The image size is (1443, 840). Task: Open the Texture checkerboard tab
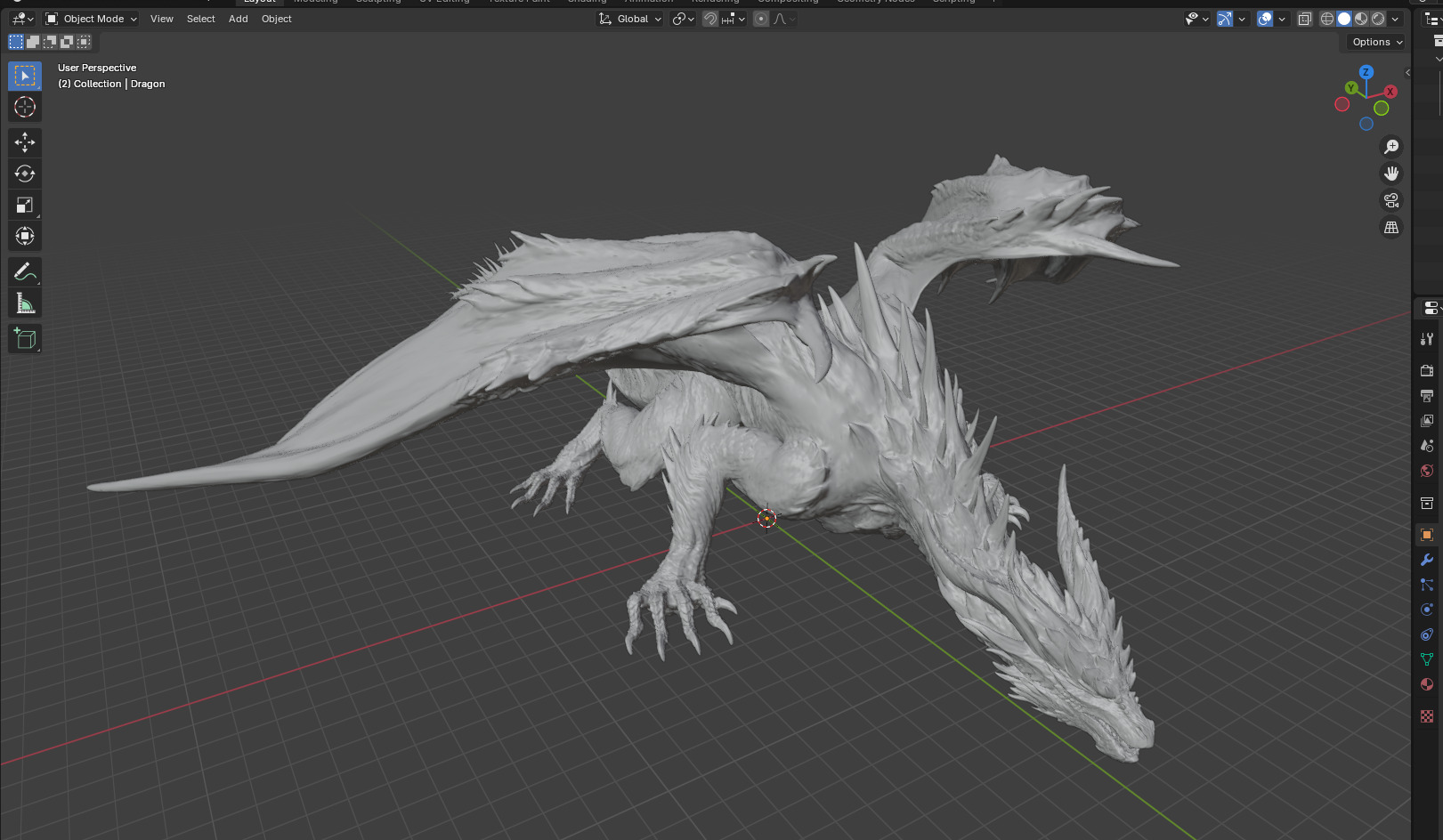[x=1427, y=716]
